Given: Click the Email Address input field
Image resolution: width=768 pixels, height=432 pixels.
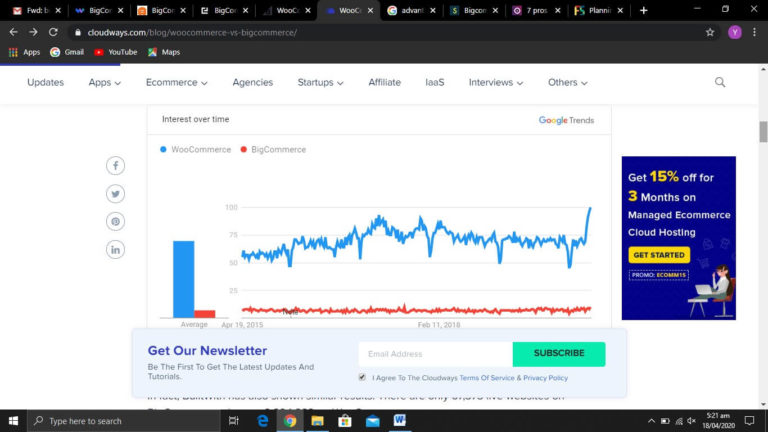Looking at the screenshot, I should point(435,354).
